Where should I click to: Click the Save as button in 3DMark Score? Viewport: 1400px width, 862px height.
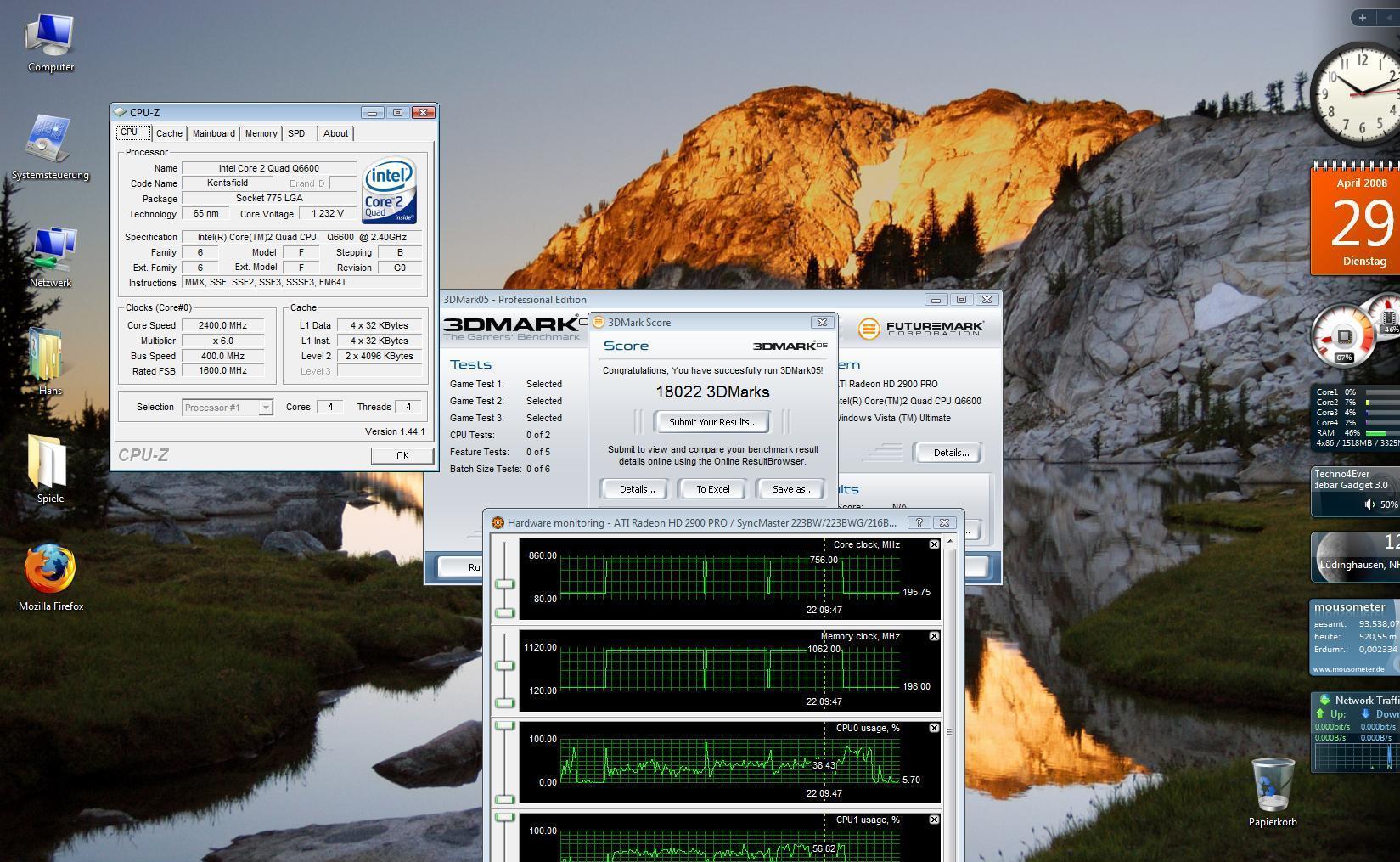point(792,489)
